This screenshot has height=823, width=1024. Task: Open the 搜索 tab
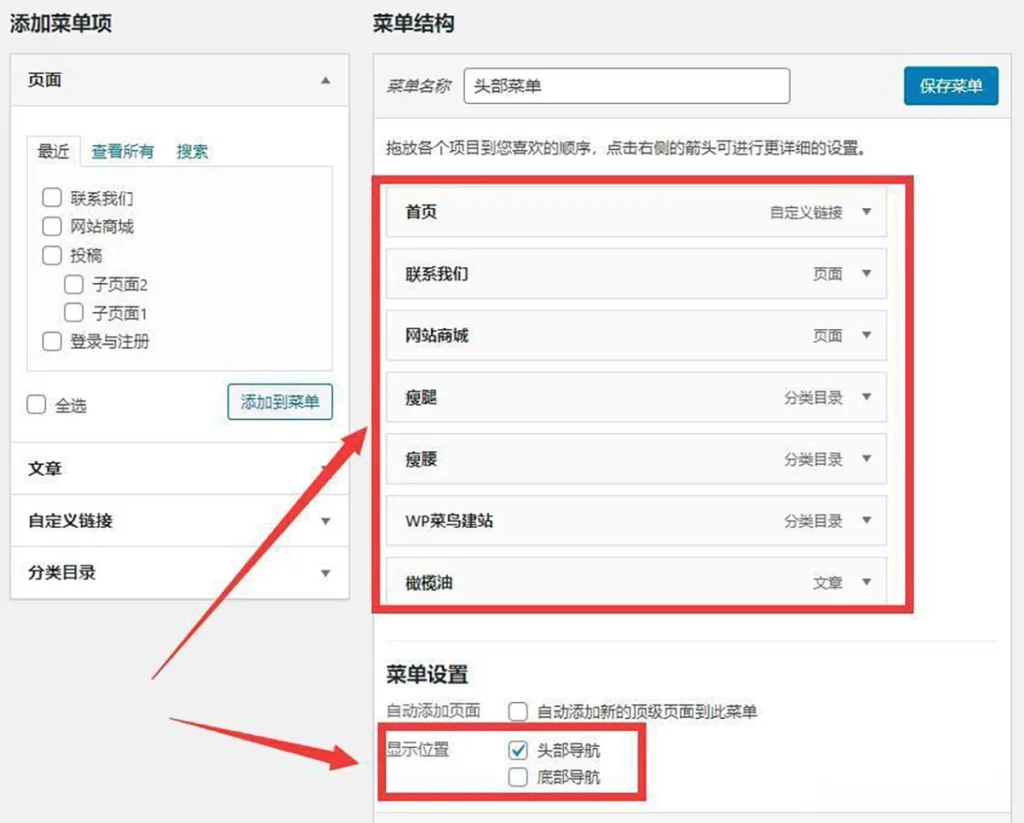[x=192, y=152]
